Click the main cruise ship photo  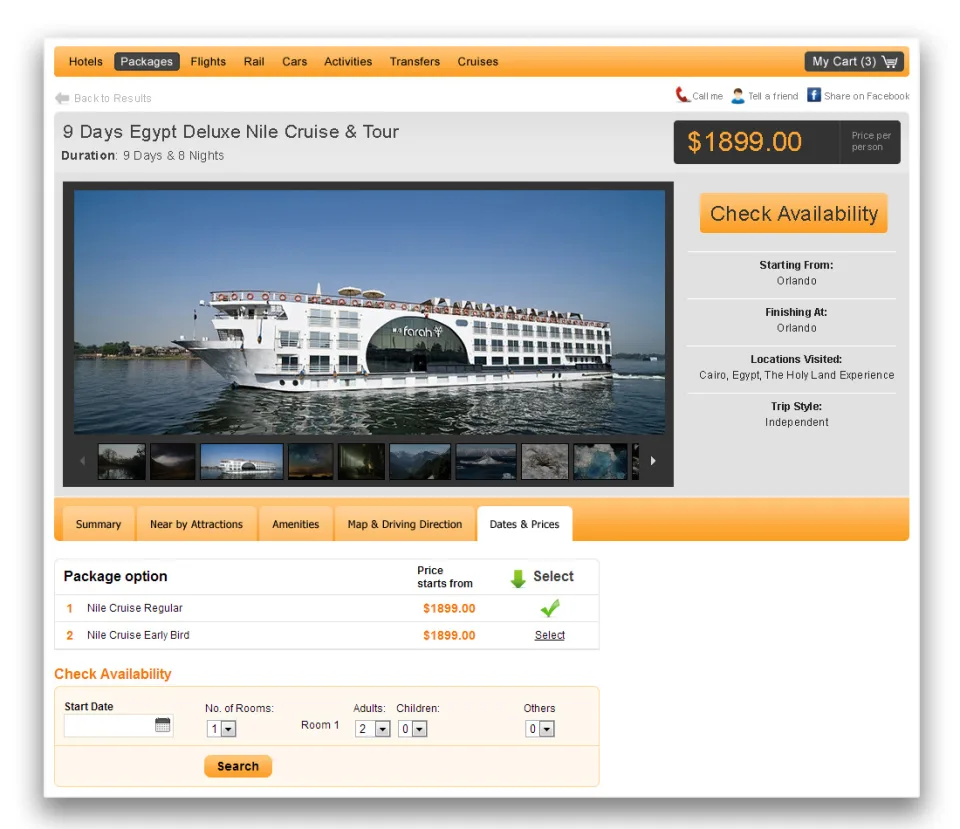point(369,312)
